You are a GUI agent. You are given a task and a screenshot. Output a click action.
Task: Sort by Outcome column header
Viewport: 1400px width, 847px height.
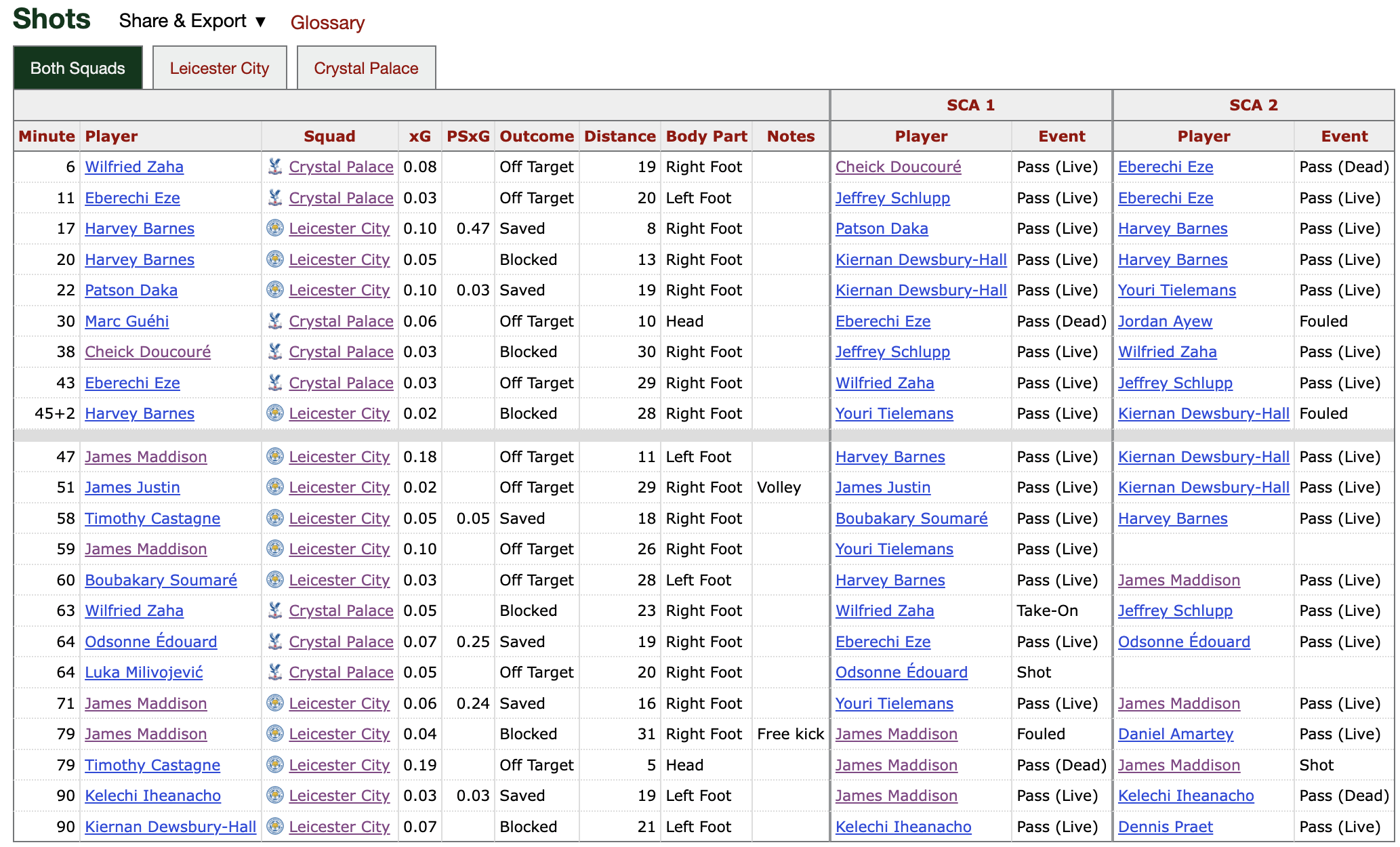pyautogui.click(x=537, y=136)
